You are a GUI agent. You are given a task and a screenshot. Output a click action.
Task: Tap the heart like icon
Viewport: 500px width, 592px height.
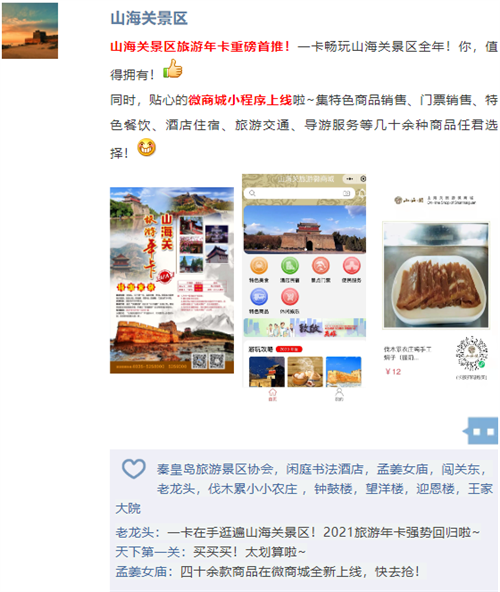(134, 469)
